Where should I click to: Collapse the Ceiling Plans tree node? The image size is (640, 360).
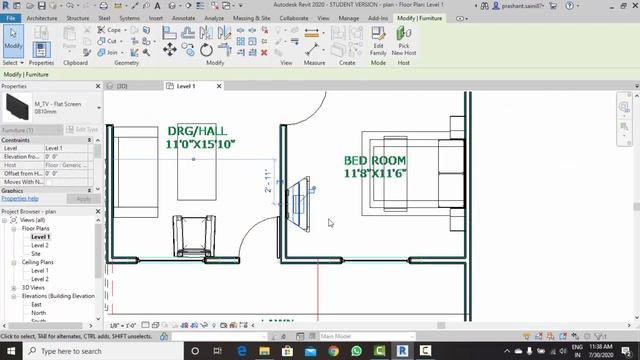(13, 262)
